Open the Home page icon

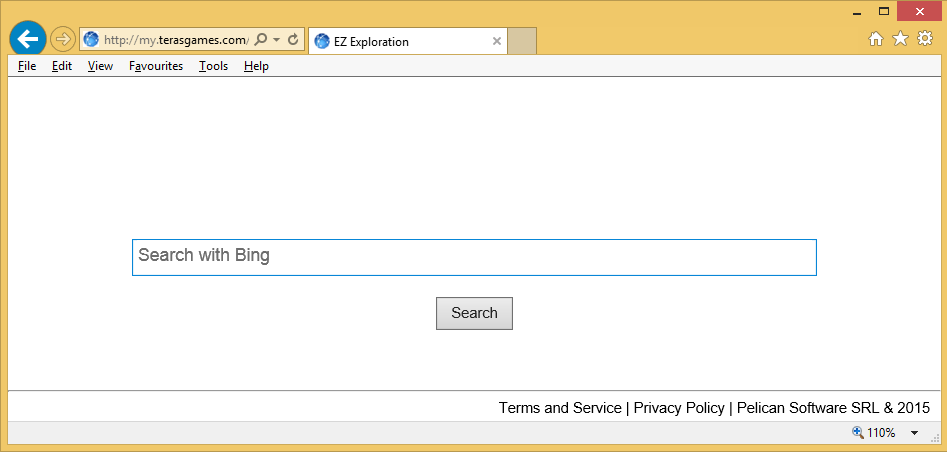tap(876, 39)
